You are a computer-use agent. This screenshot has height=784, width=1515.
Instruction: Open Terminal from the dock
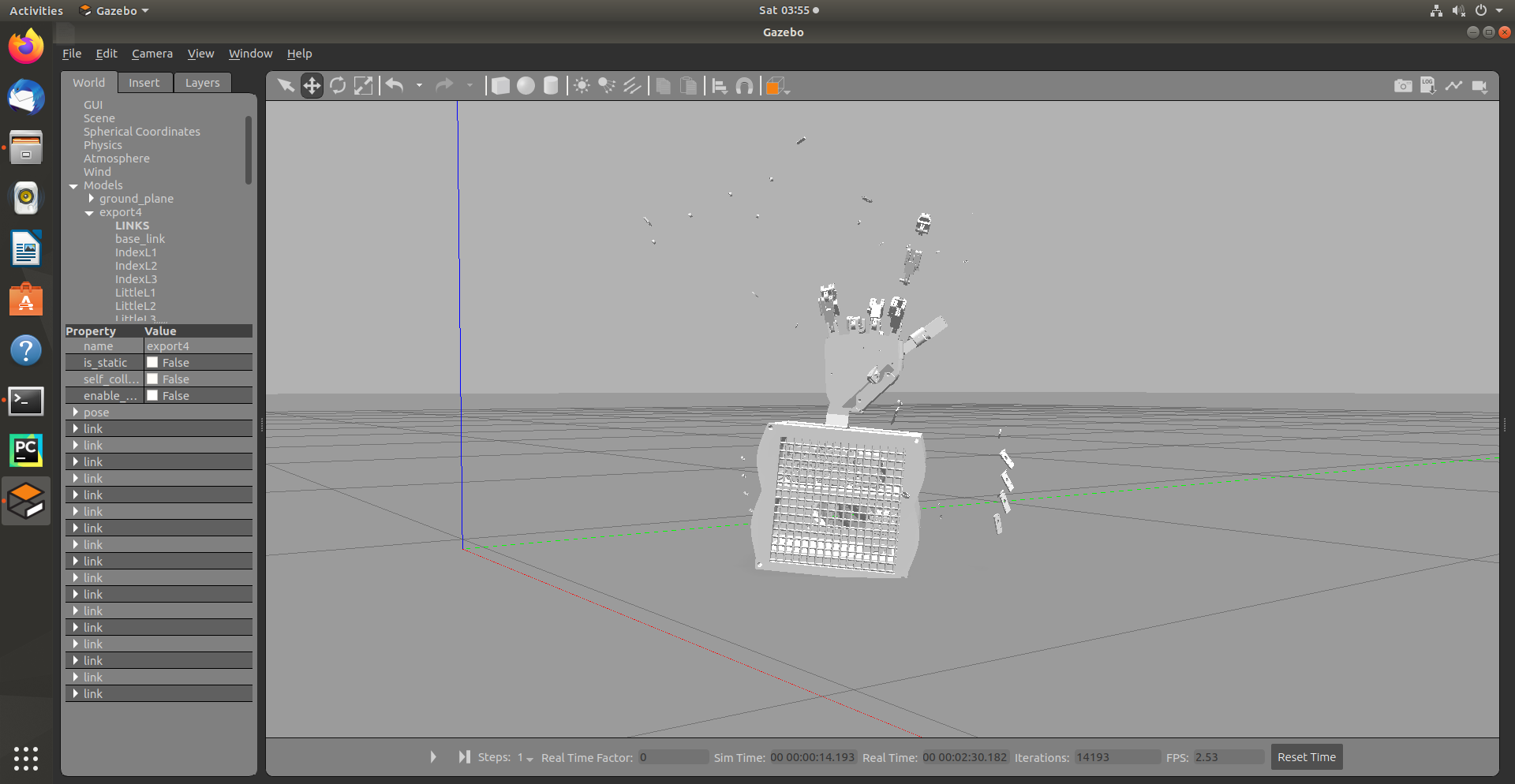click(26, 401)
